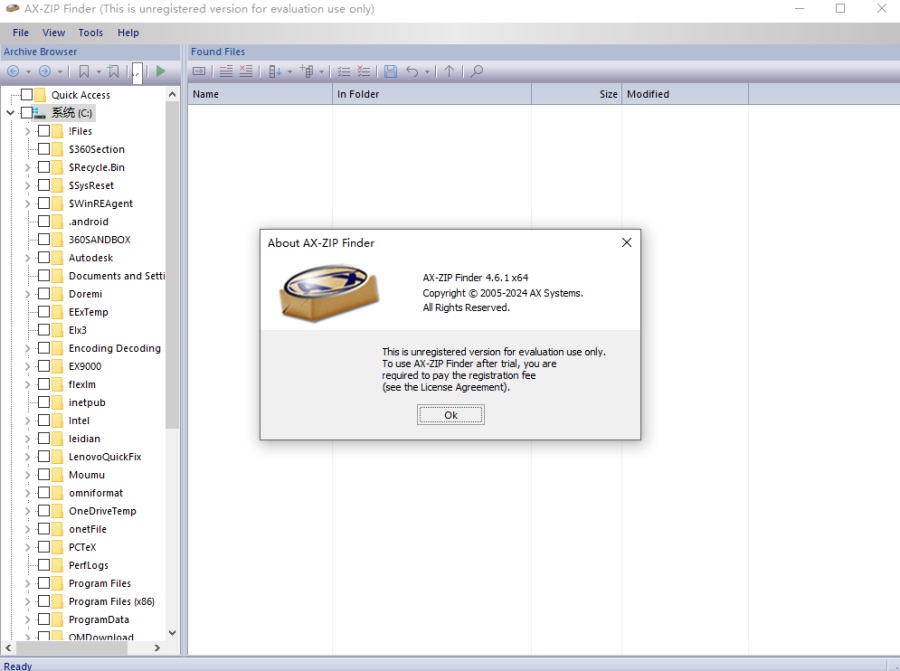Click the up arrow toolbar icon

pyautogui.click(x=449, y=71)
